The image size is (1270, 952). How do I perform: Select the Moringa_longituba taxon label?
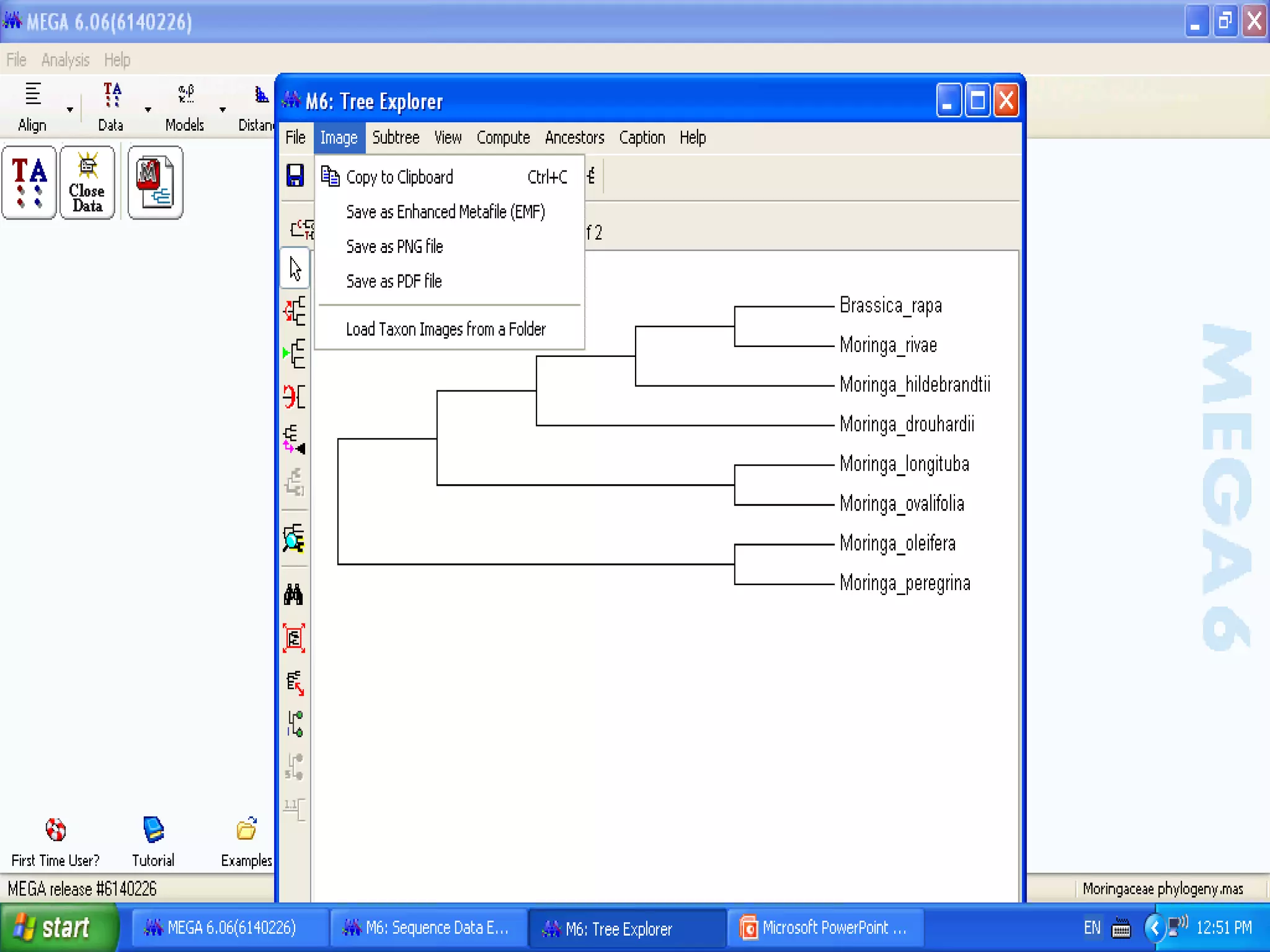pos(904,464)
